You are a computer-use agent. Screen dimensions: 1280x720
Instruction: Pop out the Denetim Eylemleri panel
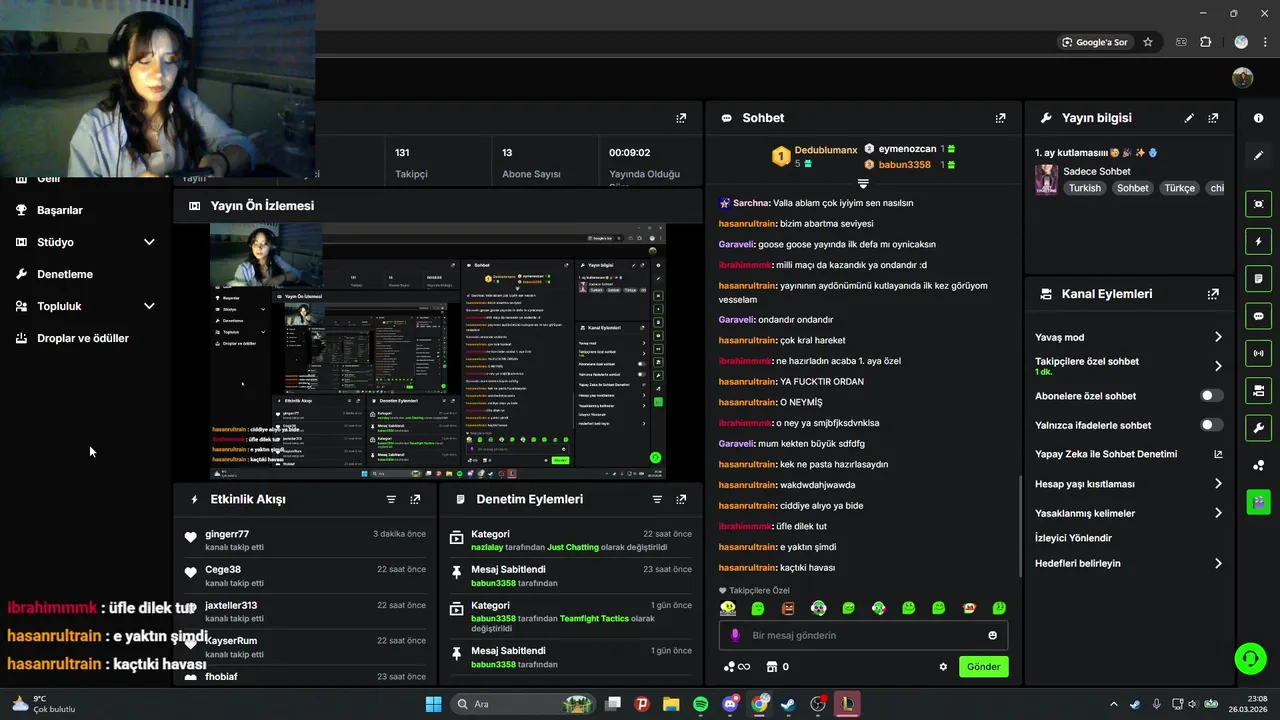681,499
